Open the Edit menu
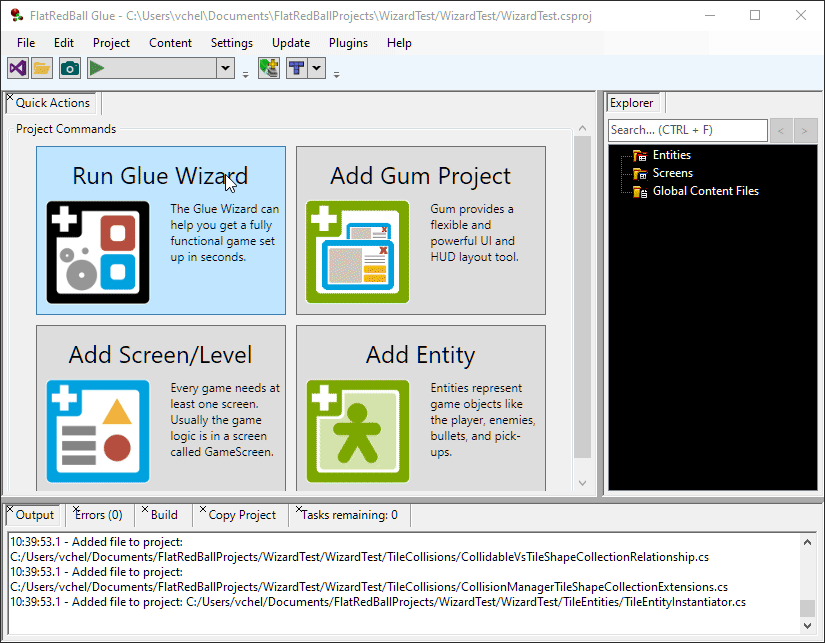825x643 pixels. (64, 43)
